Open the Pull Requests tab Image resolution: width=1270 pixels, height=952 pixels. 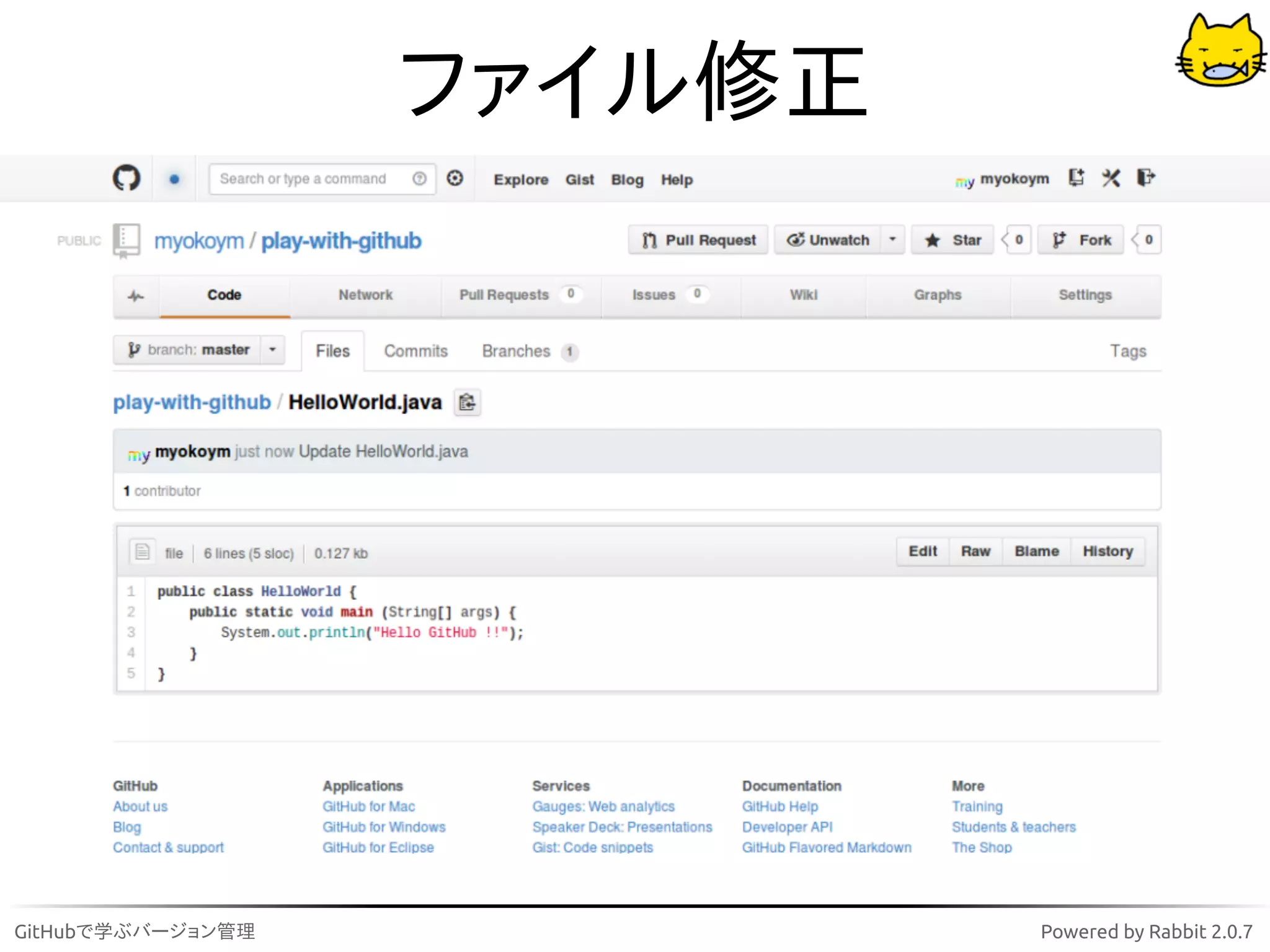520,295
